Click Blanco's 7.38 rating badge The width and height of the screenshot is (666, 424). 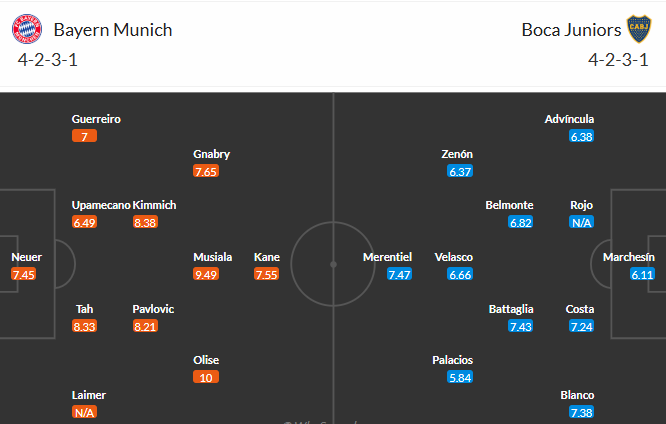tap(581, 412)
